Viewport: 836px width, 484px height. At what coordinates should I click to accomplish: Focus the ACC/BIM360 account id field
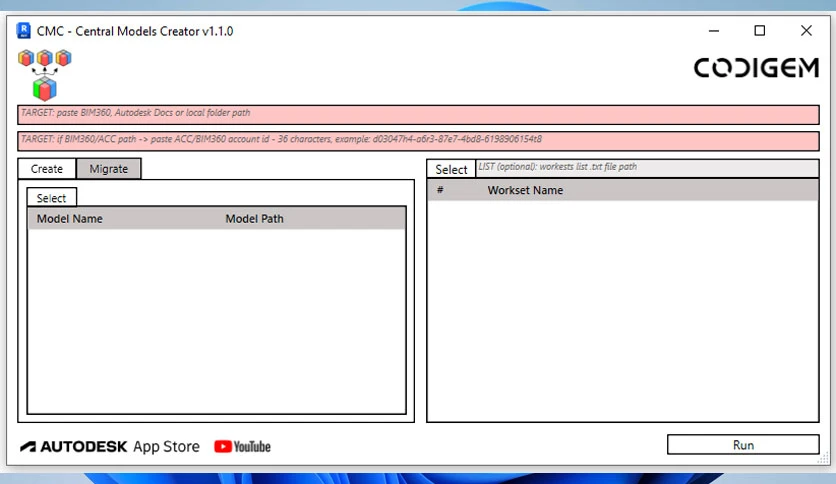pyautogui.click(x=419, y=141)
